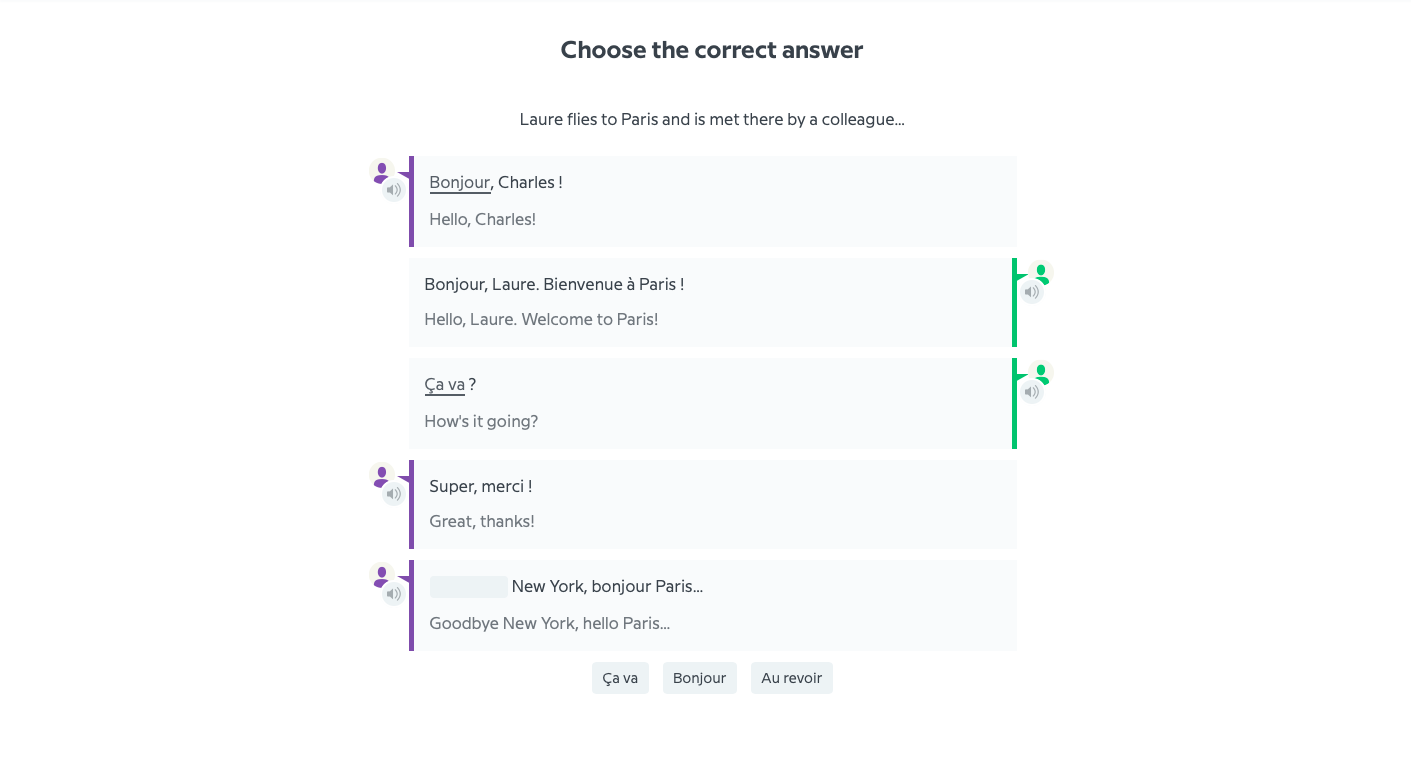The height and width of the screenshot is (780, 1411).
Task: Click purple speaker avatar beside "Super, merci"
Action: coord(381,475)
